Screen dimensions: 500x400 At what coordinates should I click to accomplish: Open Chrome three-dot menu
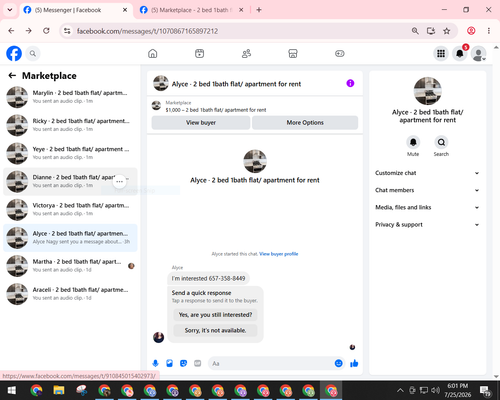click(489, 31)
